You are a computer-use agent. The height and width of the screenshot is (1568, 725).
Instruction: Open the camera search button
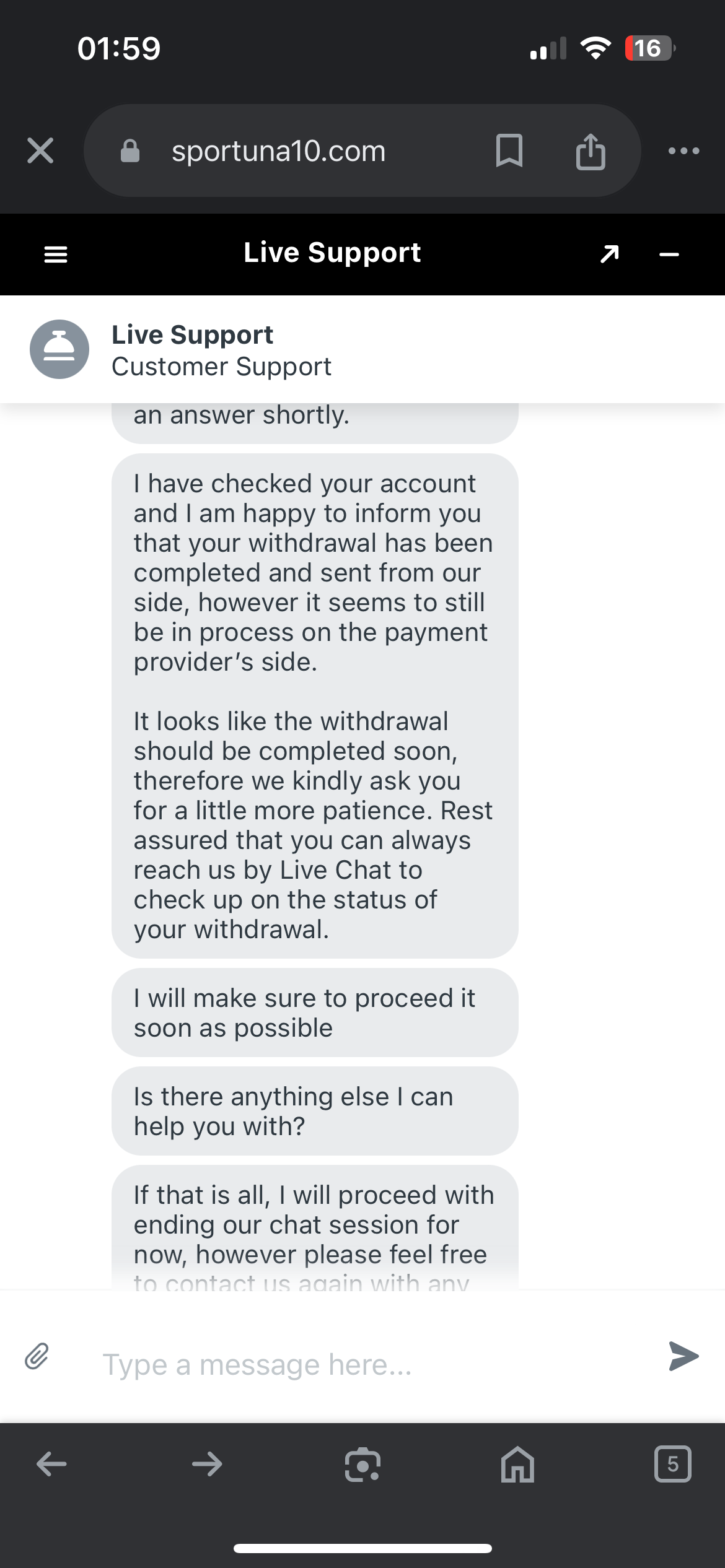pos(362,1465)
